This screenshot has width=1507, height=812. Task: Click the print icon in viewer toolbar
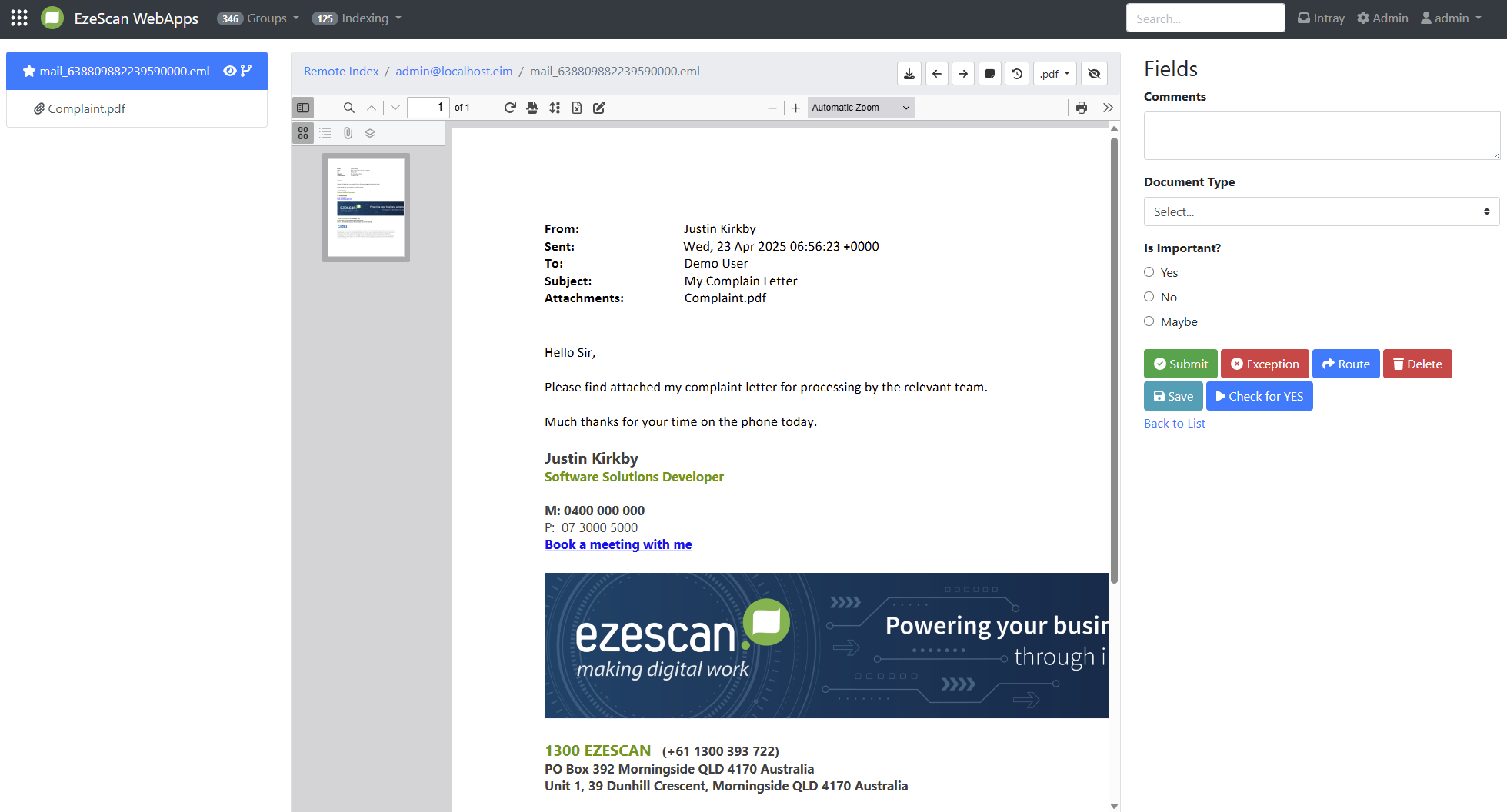tap(1082, 108)
